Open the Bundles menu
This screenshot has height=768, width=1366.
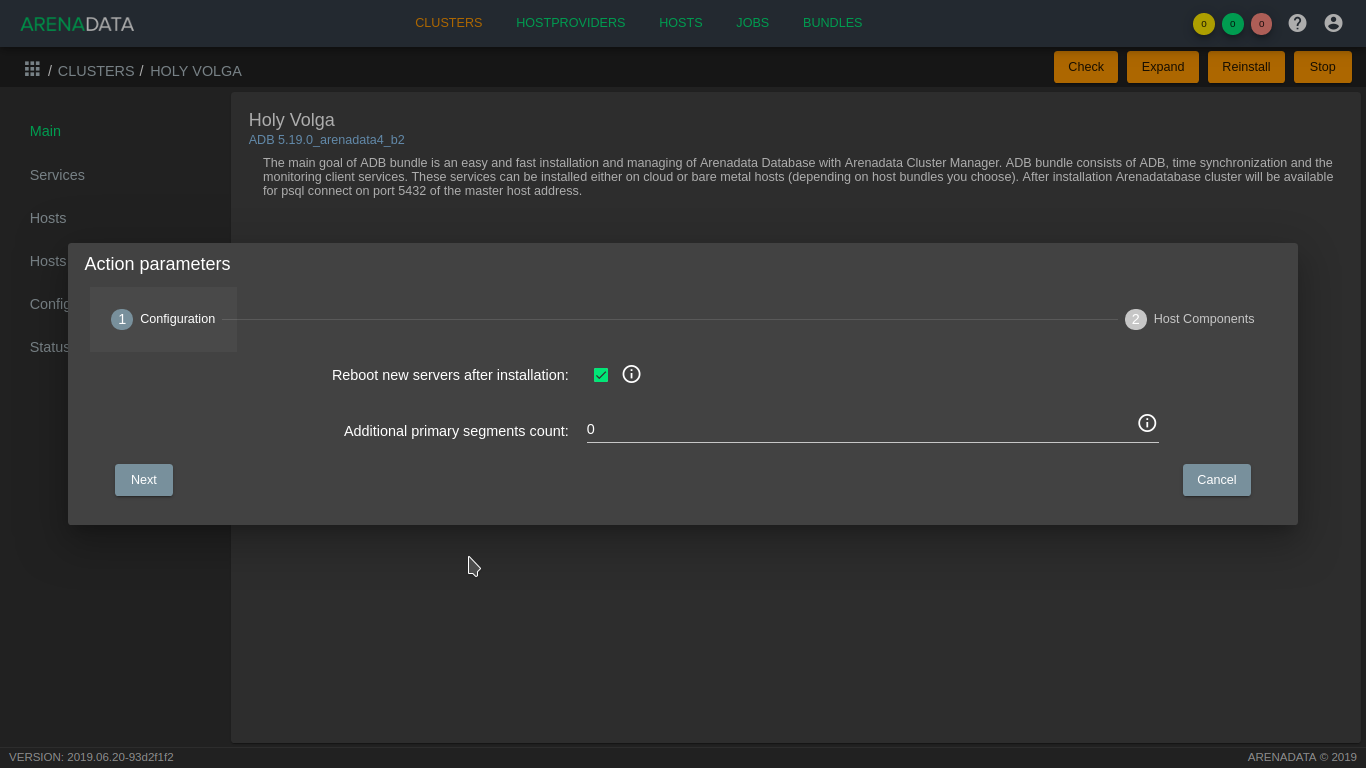tap(832, 23)
